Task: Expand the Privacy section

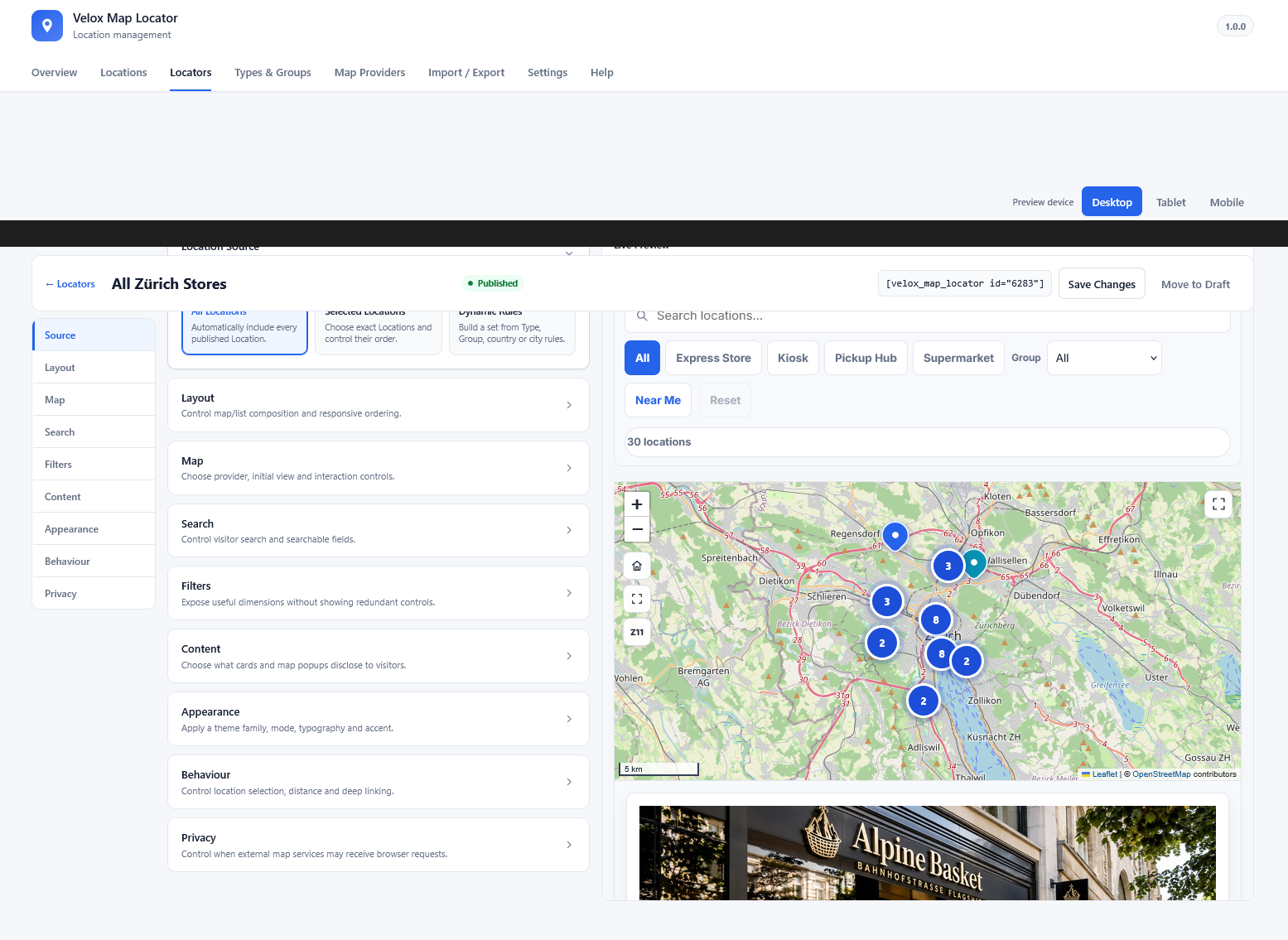Action: (x=379, y=845)
